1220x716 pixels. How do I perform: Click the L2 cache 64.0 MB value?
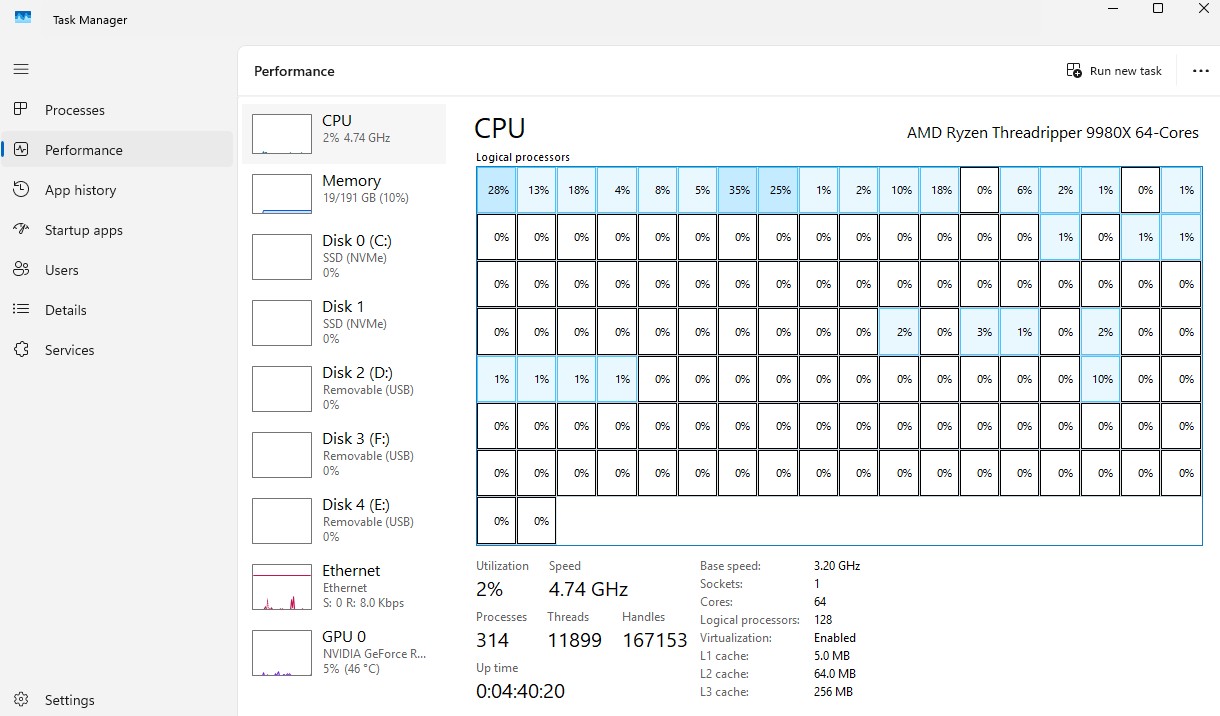coord(835,674)
